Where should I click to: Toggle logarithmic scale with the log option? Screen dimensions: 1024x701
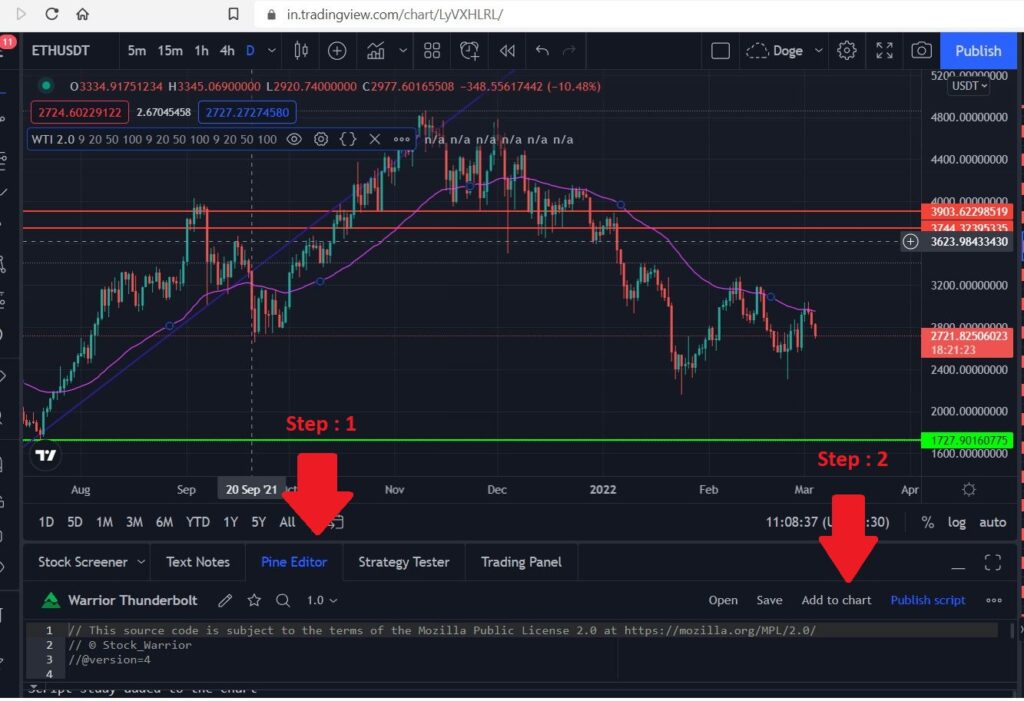point(957,521)
